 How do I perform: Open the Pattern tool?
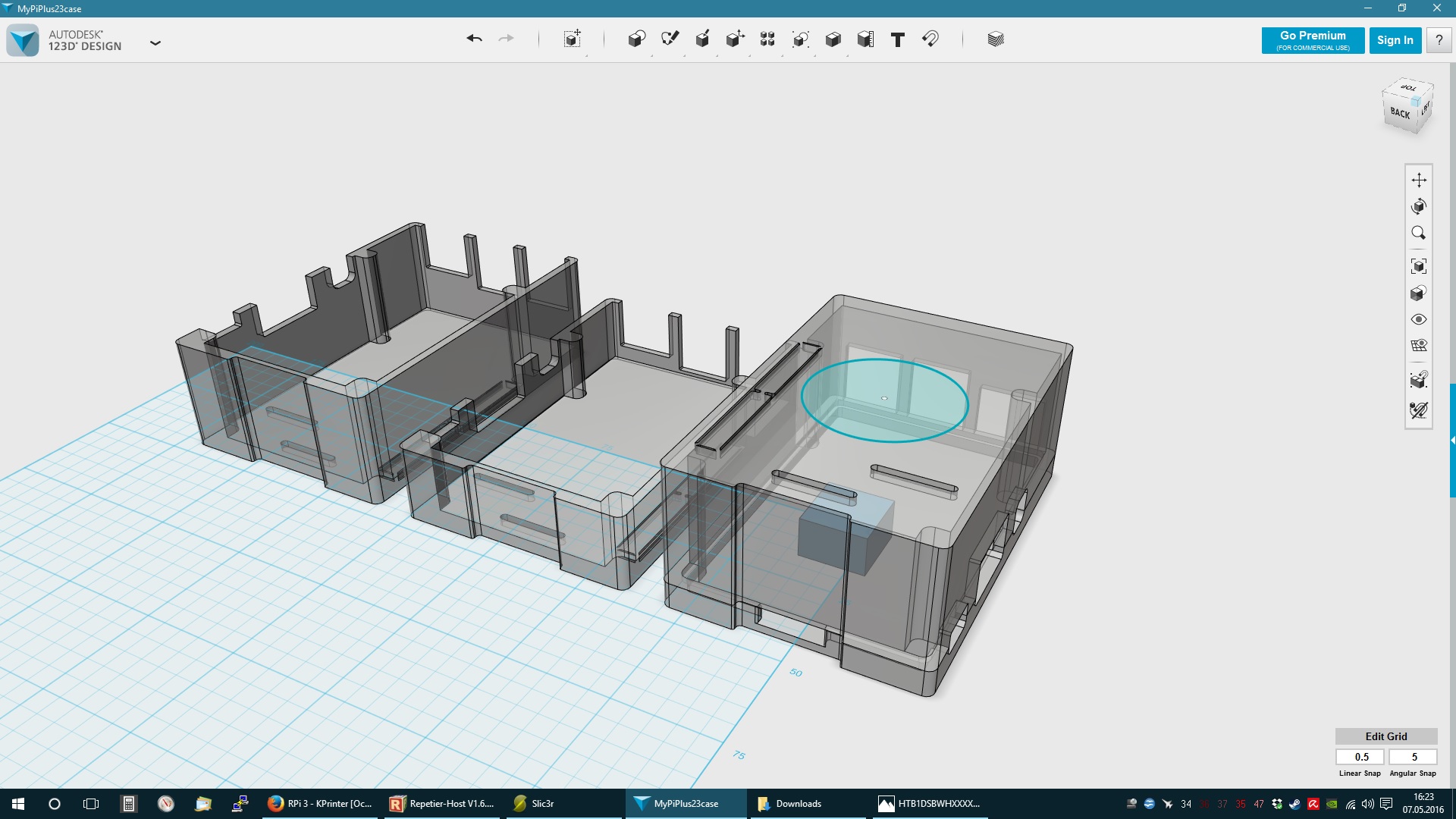pyautogui.click(x=767, y=39)
